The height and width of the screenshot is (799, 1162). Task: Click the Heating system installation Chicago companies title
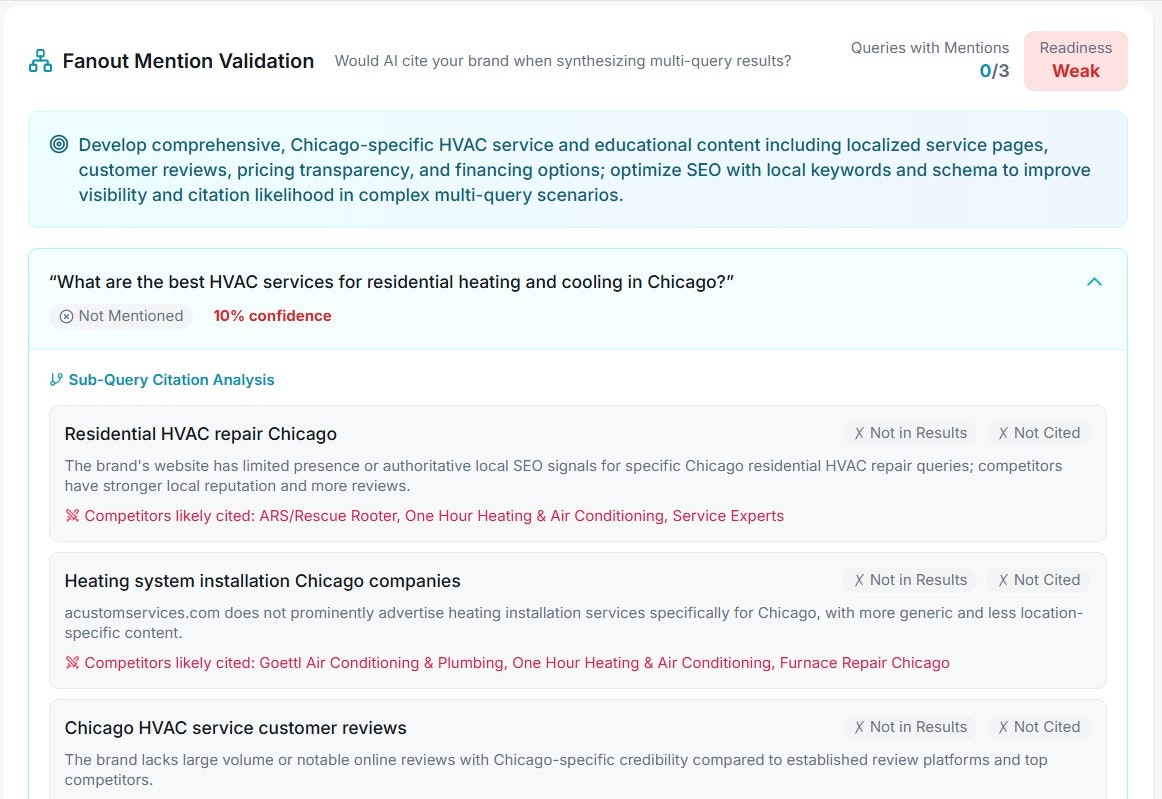coord(262,581)
